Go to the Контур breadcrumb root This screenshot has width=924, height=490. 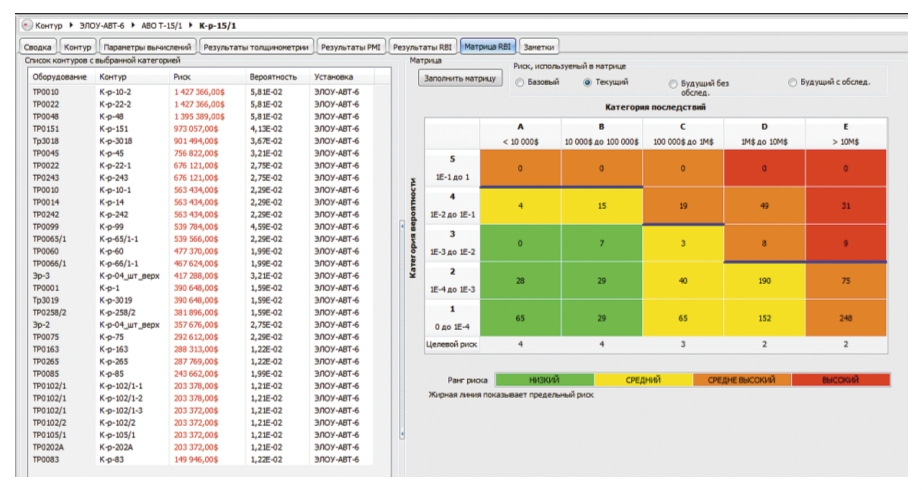coord(48,26)
